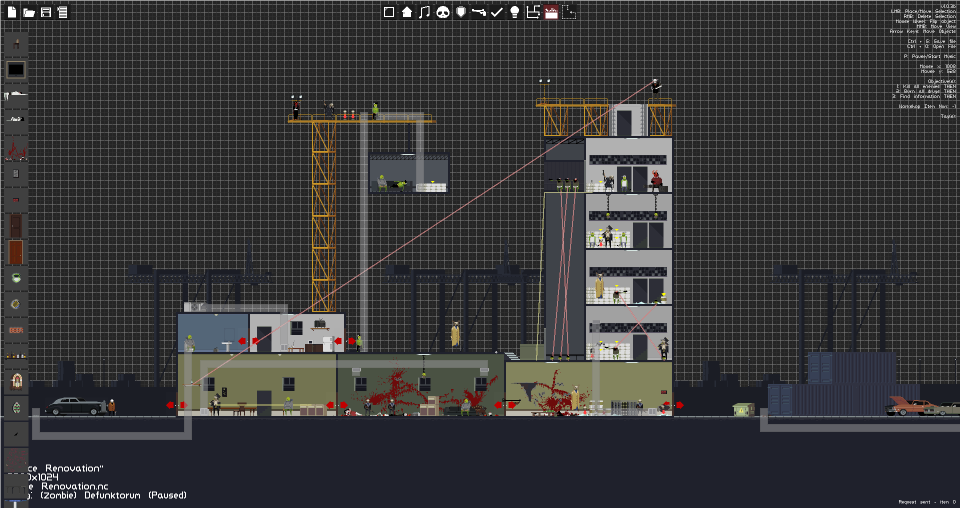Activate the dashed selection region tool

[569, 12]
